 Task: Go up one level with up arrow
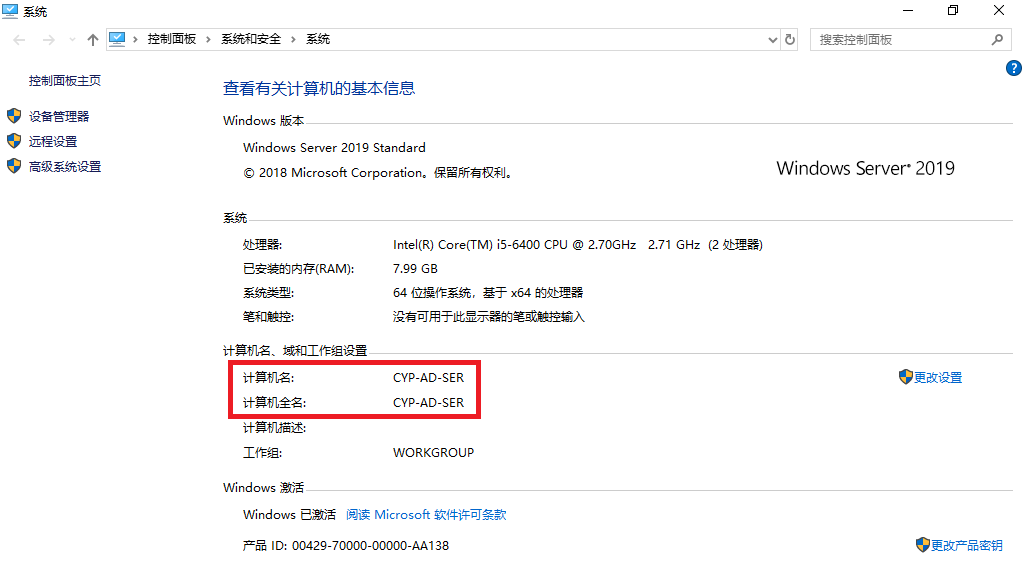[x=93, y=40]
